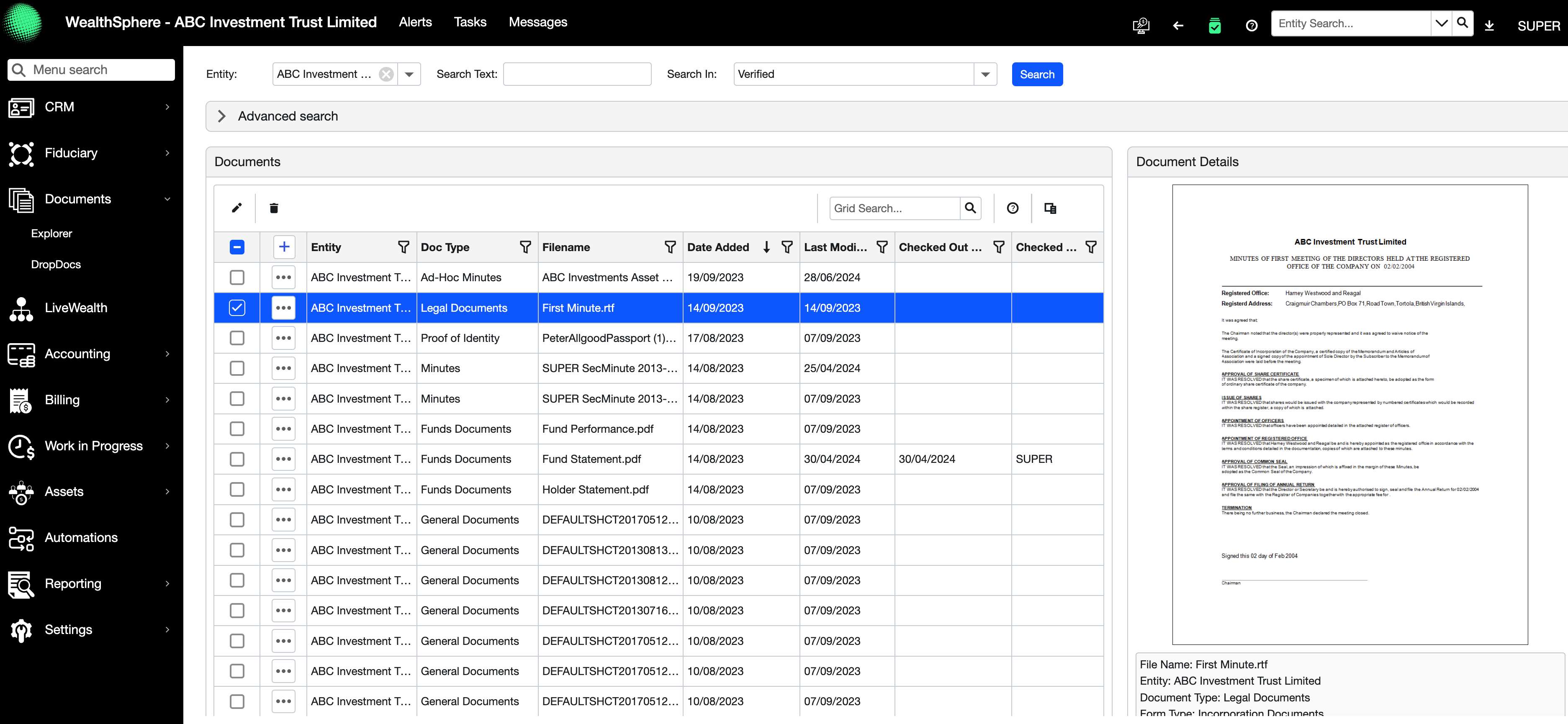Select the edit pencil icon in Documents toolbar

coord(236,208)
